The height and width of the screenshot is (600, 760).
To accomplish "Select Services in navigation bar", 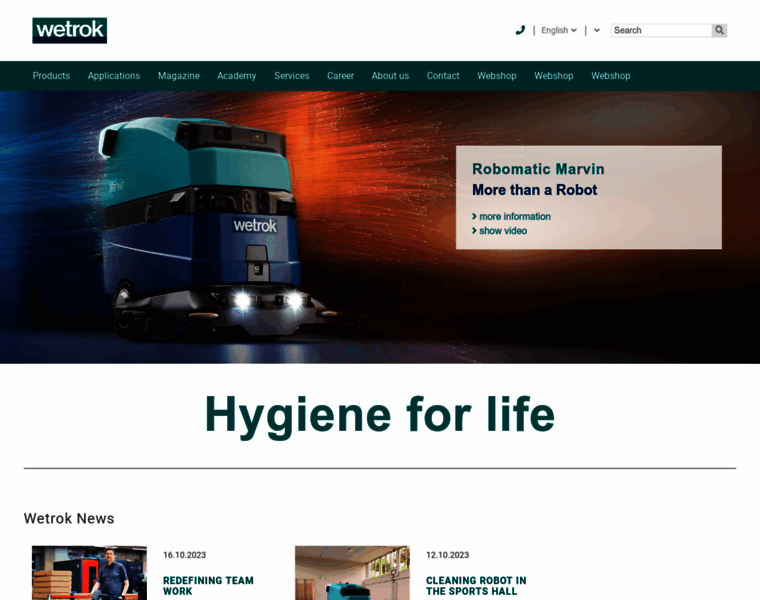I will [291, 76].
